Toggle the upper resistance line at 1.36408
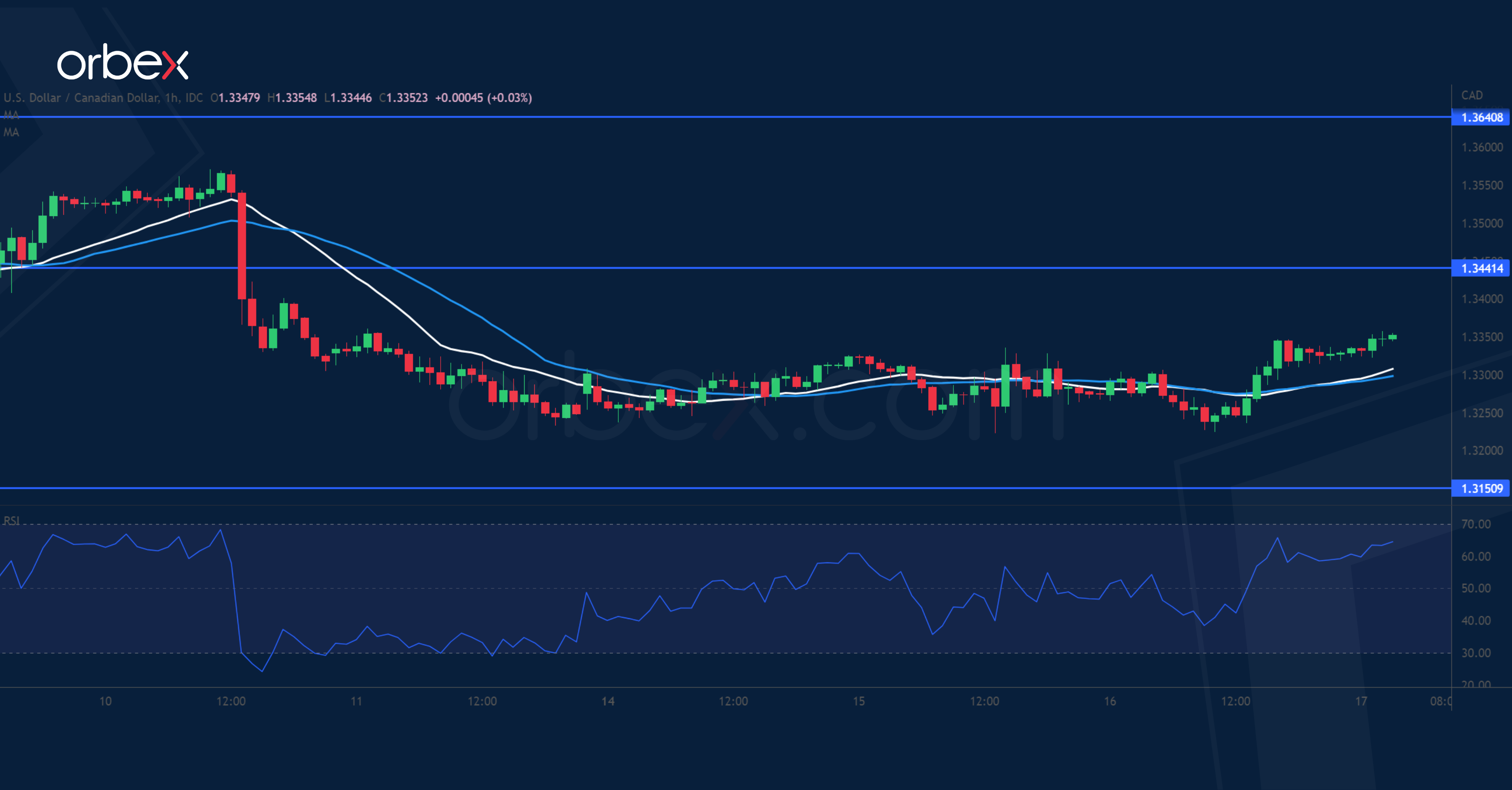The width and height of the screenshot is (1512, 790). [x=763, y=117]
